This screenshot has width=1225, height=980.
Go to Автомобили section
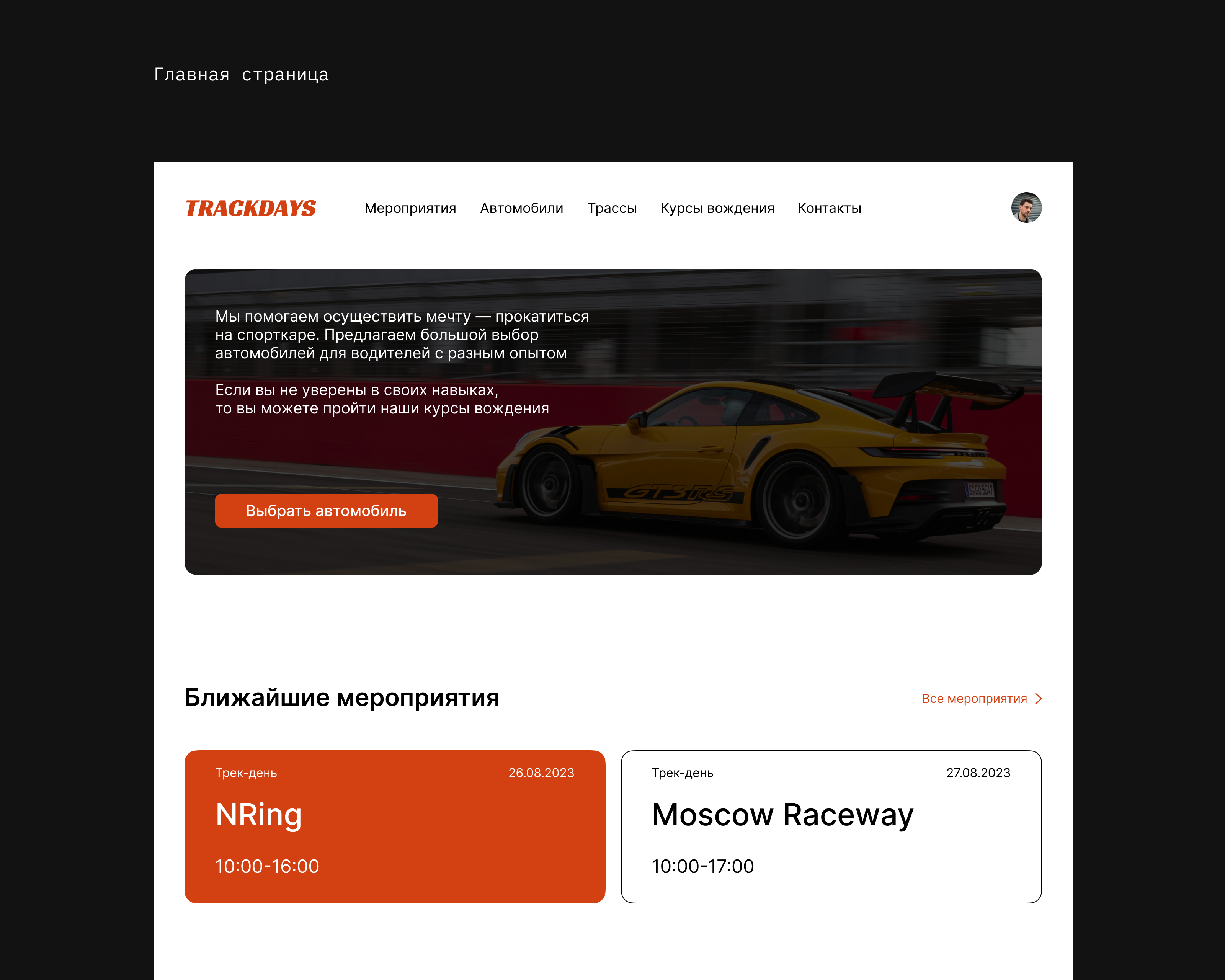pos(522,209)
